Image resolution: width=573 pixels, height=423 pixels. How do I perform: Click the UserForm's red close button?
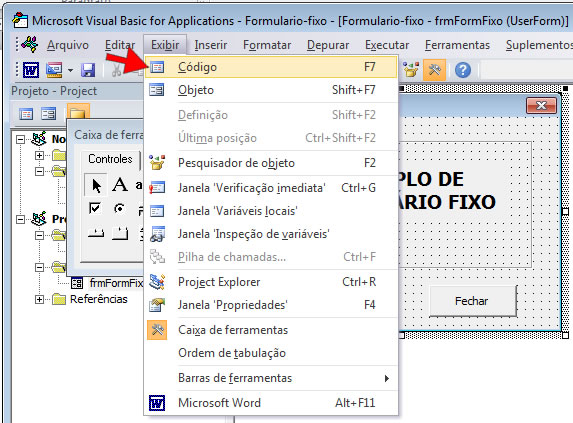[541, 106]
